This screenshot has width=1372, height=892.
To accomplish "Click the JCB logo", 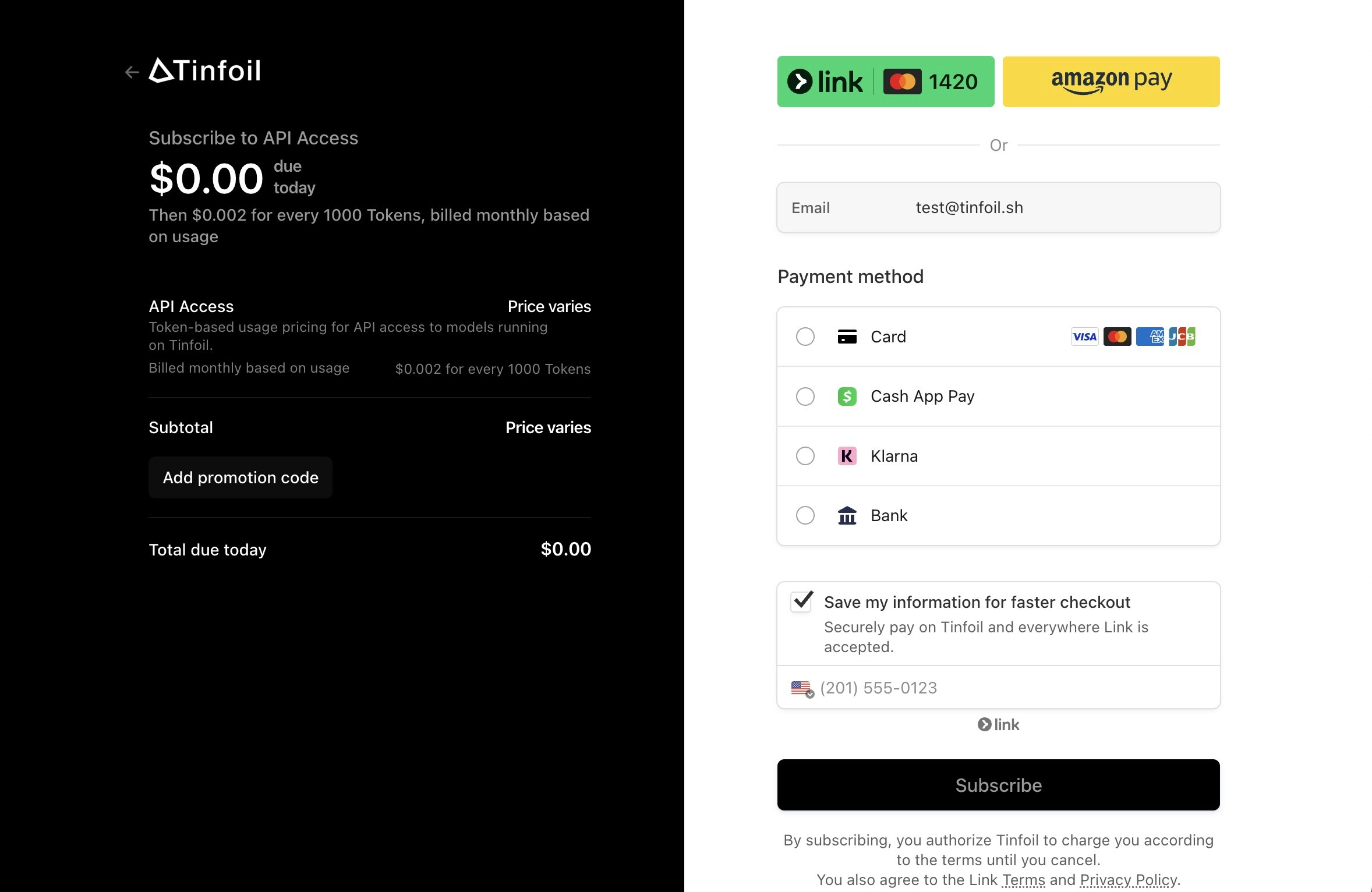I will tap(1182, 337).
